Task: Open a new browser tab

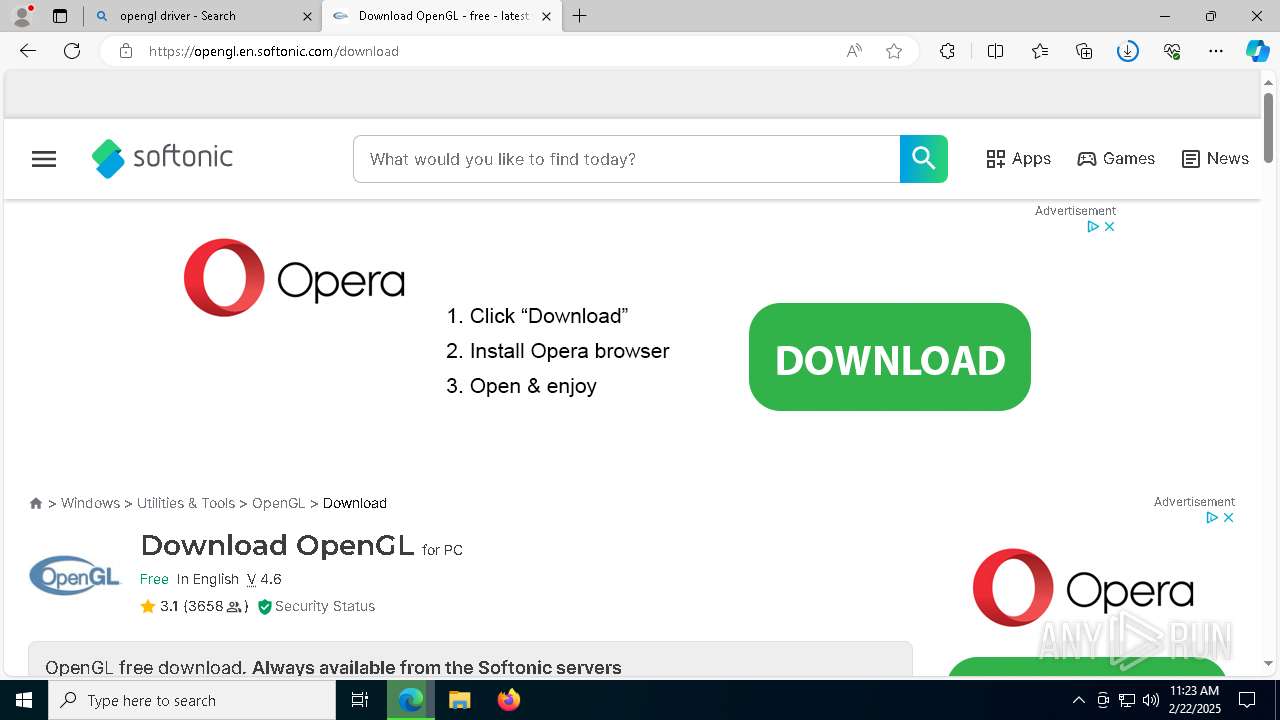Action: 580,16
